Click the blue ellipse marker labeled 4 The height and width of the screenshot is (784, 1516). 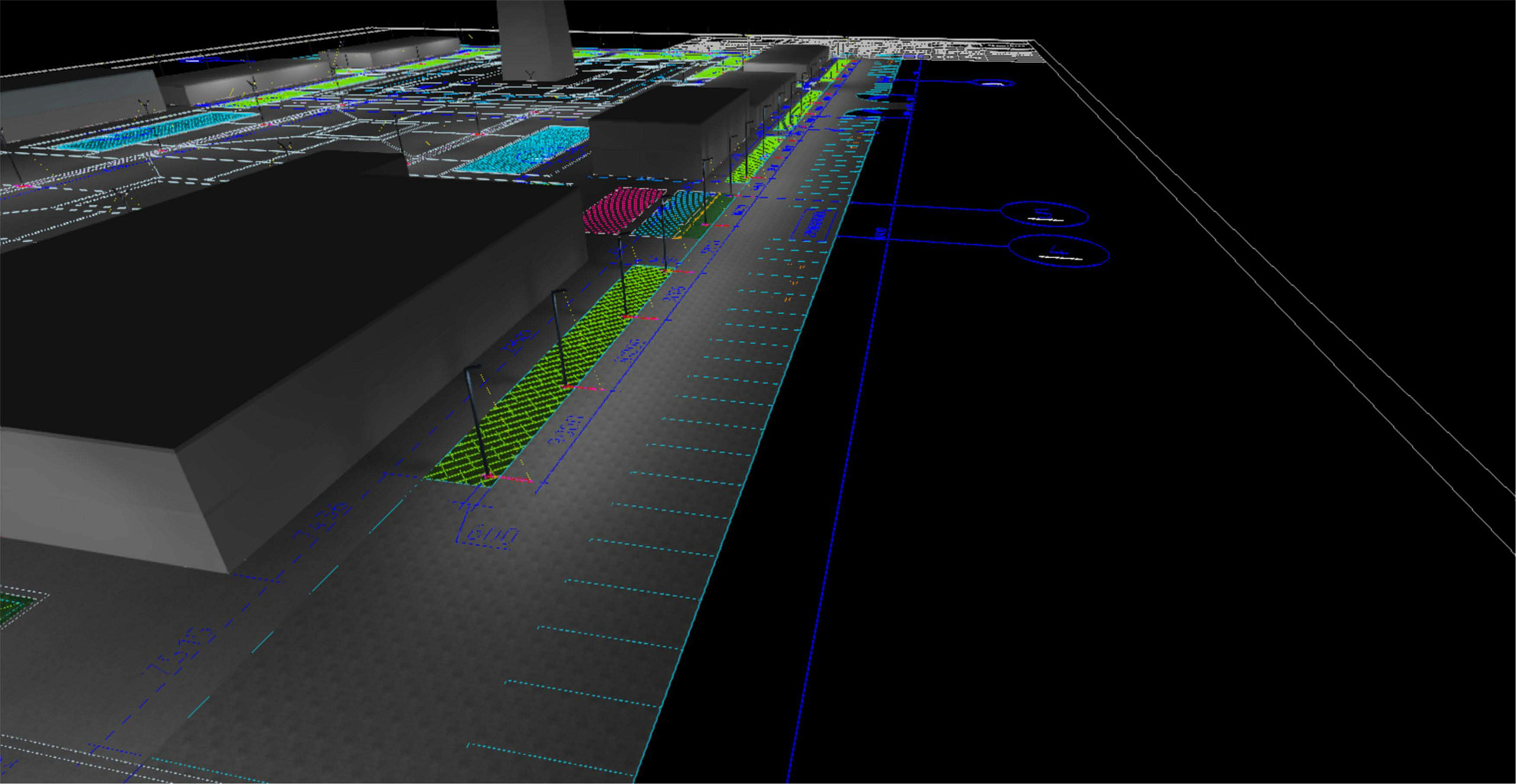coord(1059,252)
